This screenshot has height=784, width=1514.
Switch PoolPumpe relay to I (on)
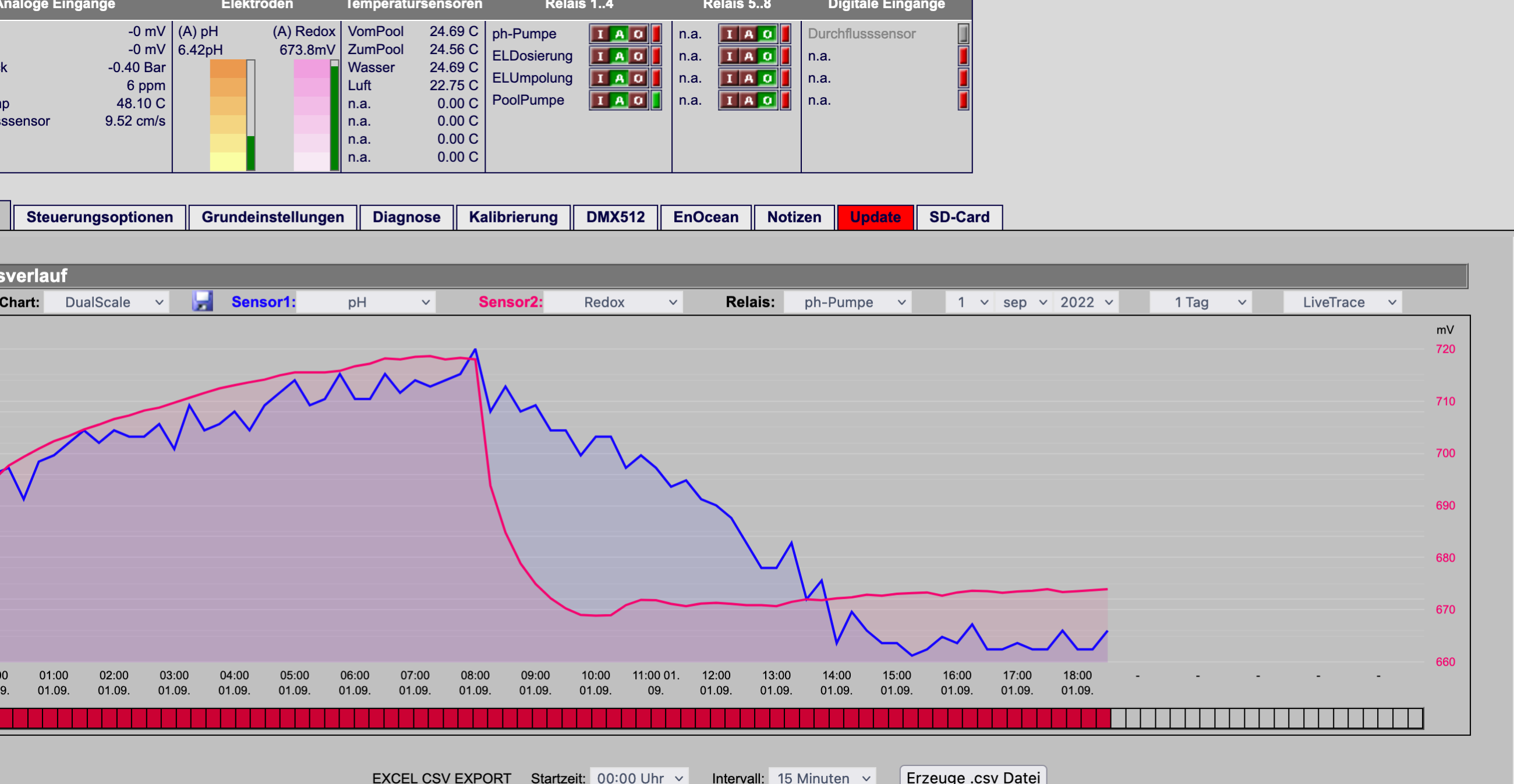coord(600,100)
